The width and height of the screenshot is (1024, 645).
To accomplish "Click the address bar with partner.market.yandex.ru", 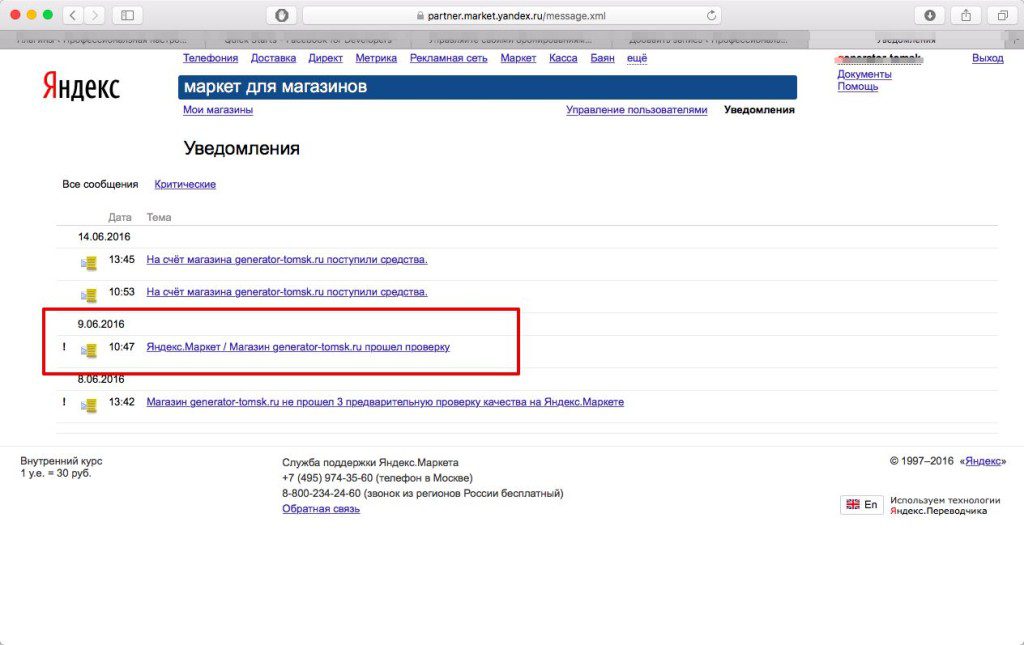I will click(511, 15).
